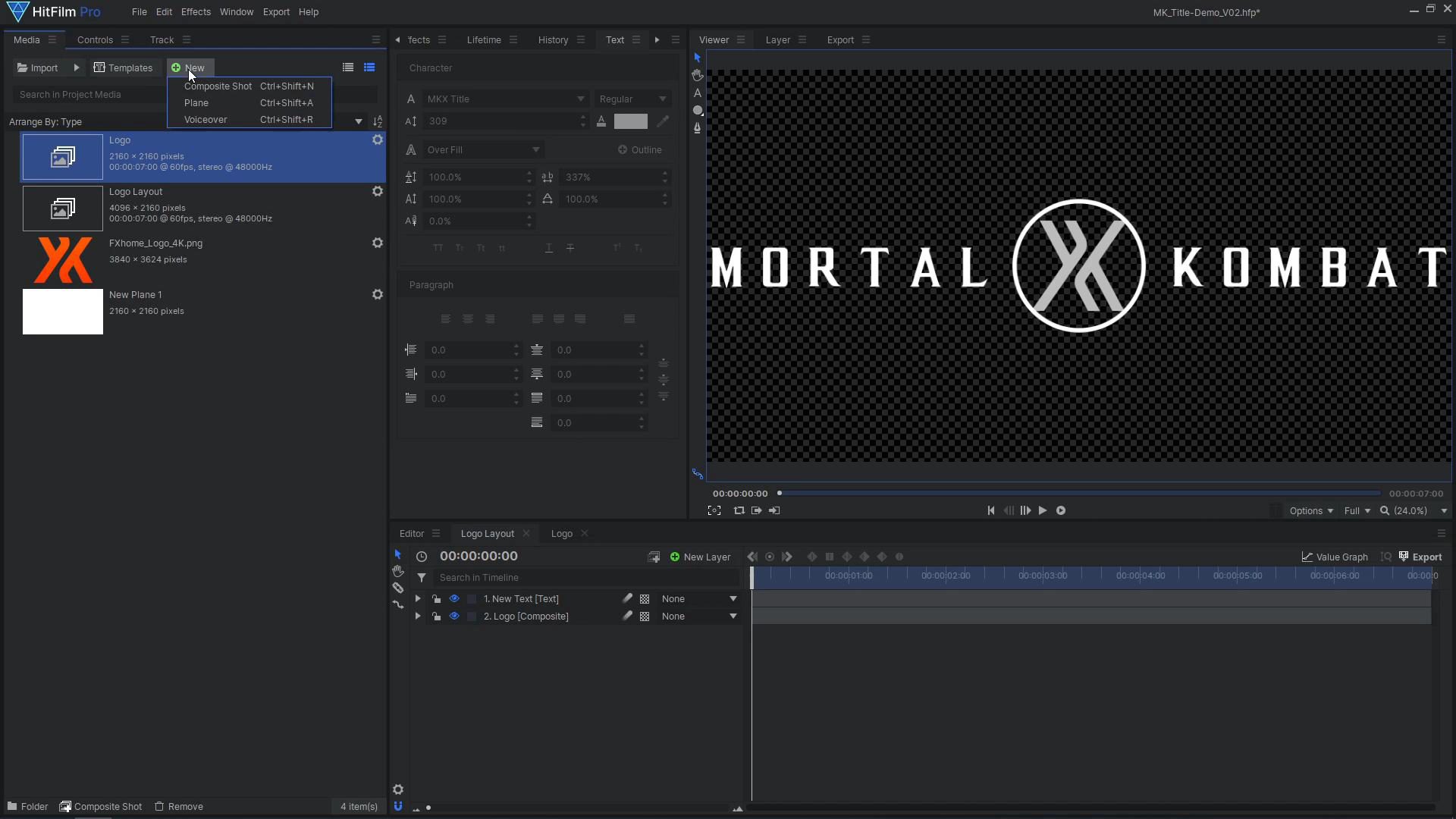Click the 00:00:02:00 timeline ruler mark
Image resolution: width=1456 pixels, height=819 pixels.
click(946, 576)
